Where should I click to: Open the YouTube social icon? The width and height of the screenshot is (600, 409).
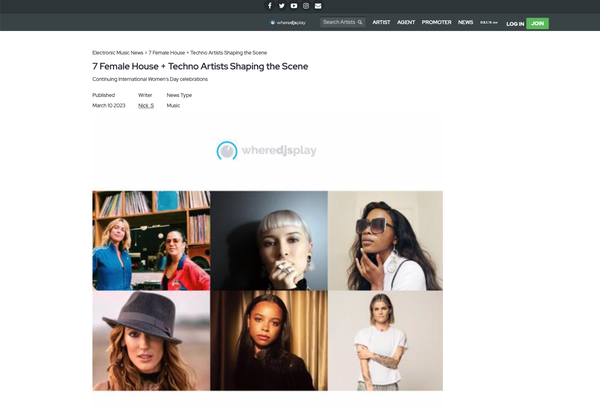(294, 6)
